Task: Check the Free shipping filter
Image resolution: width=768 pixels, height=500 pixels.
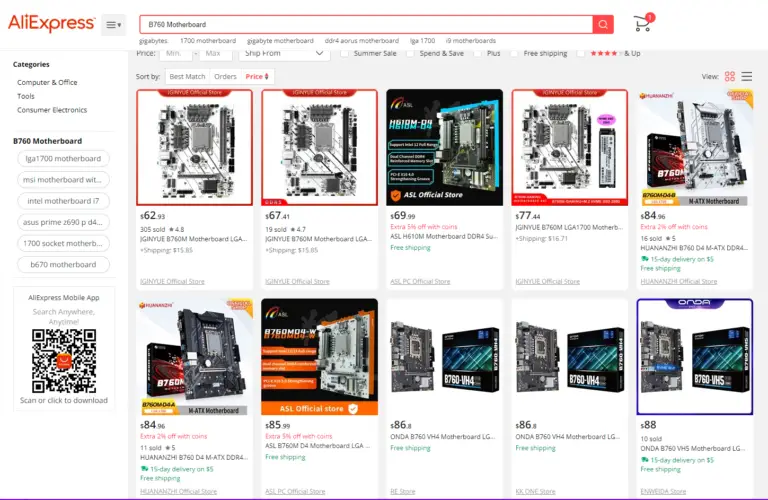Action: click(x=514, y=53)
